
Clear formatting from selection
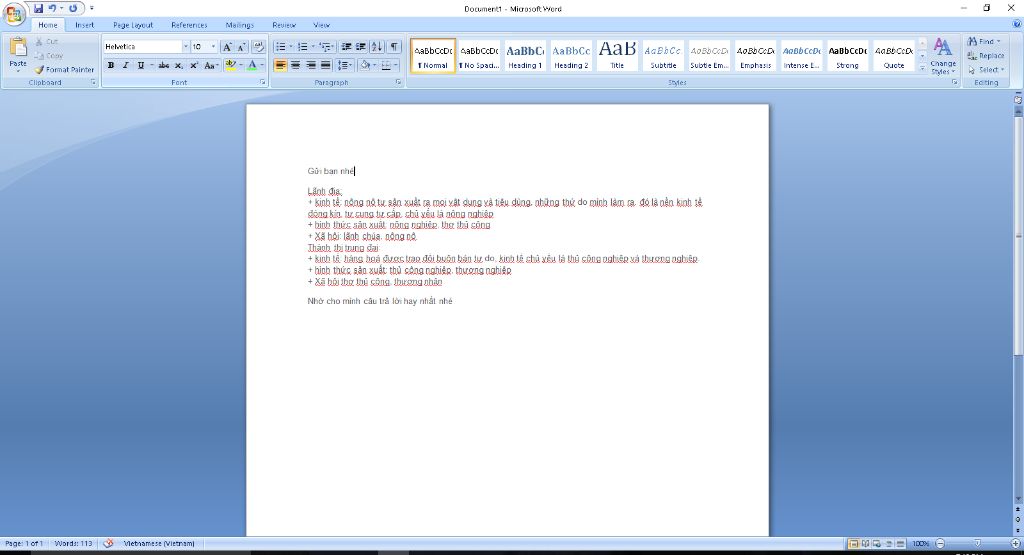[x=259, y=47]
